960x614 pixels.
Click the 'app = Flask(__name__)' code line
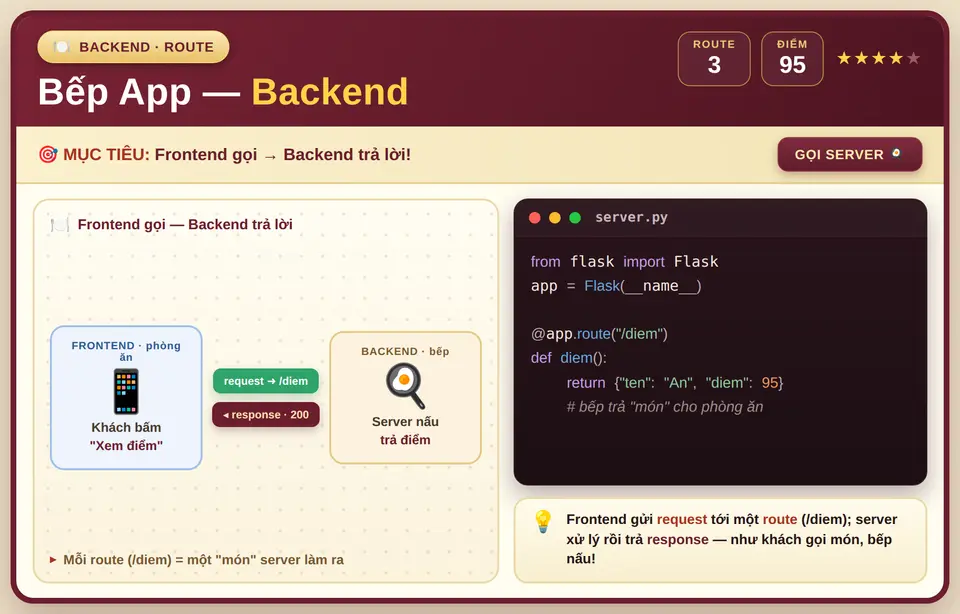point(616,286)
